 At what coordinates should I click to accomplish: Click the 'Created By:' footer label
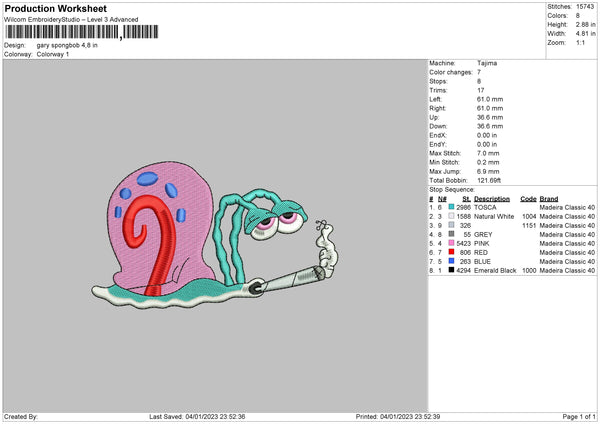pyautogui.click(x=21, y=416)
